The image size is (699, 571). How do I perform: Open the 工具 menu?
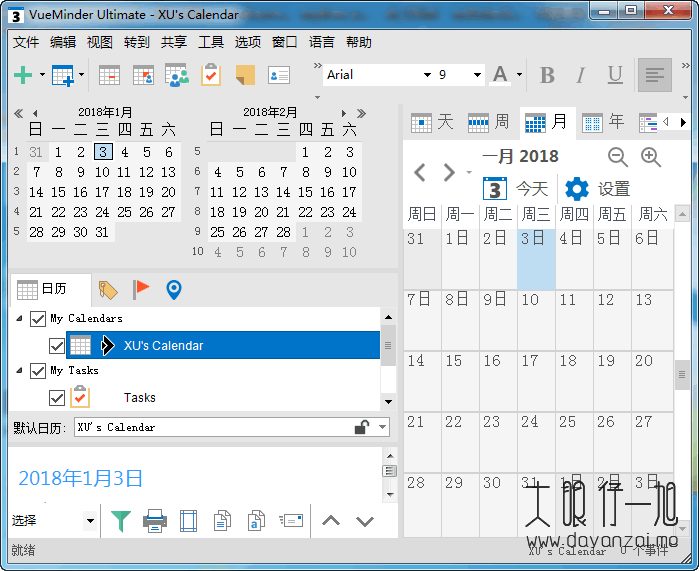click(211, 42)
